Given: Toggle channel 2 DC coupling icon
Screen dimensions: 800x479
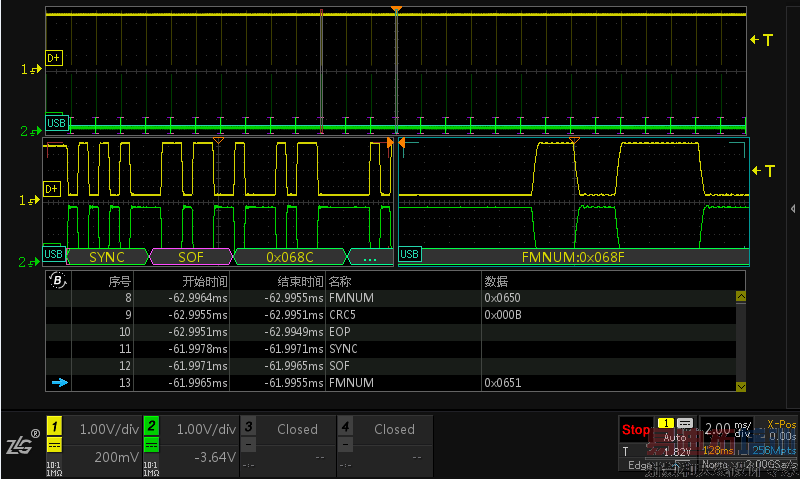Looking at the screenshot, I should (x=151, y=445).
